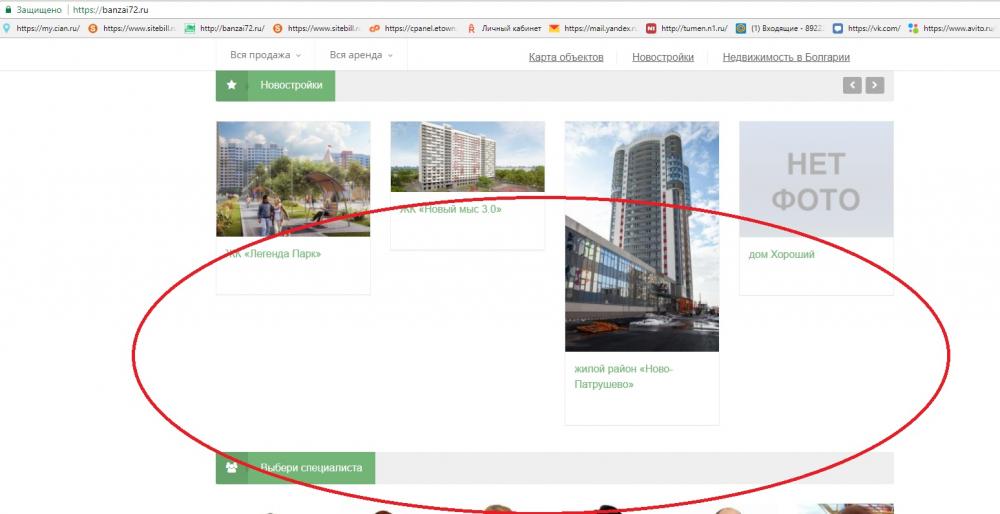
Task: Open the Карта объектов link
Action: point(566,57)
